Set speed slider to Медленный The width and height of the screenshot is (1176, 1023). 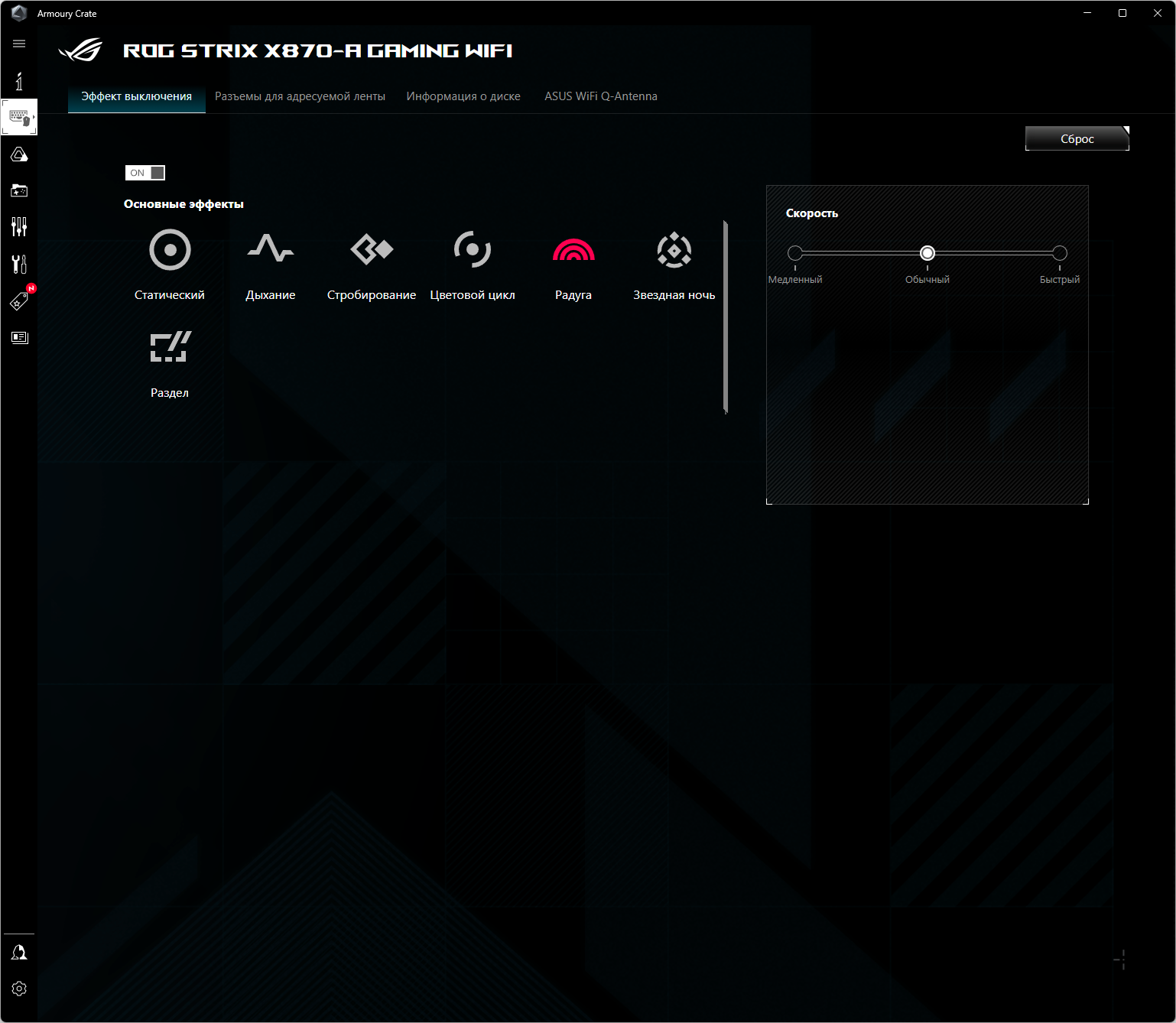795,253
